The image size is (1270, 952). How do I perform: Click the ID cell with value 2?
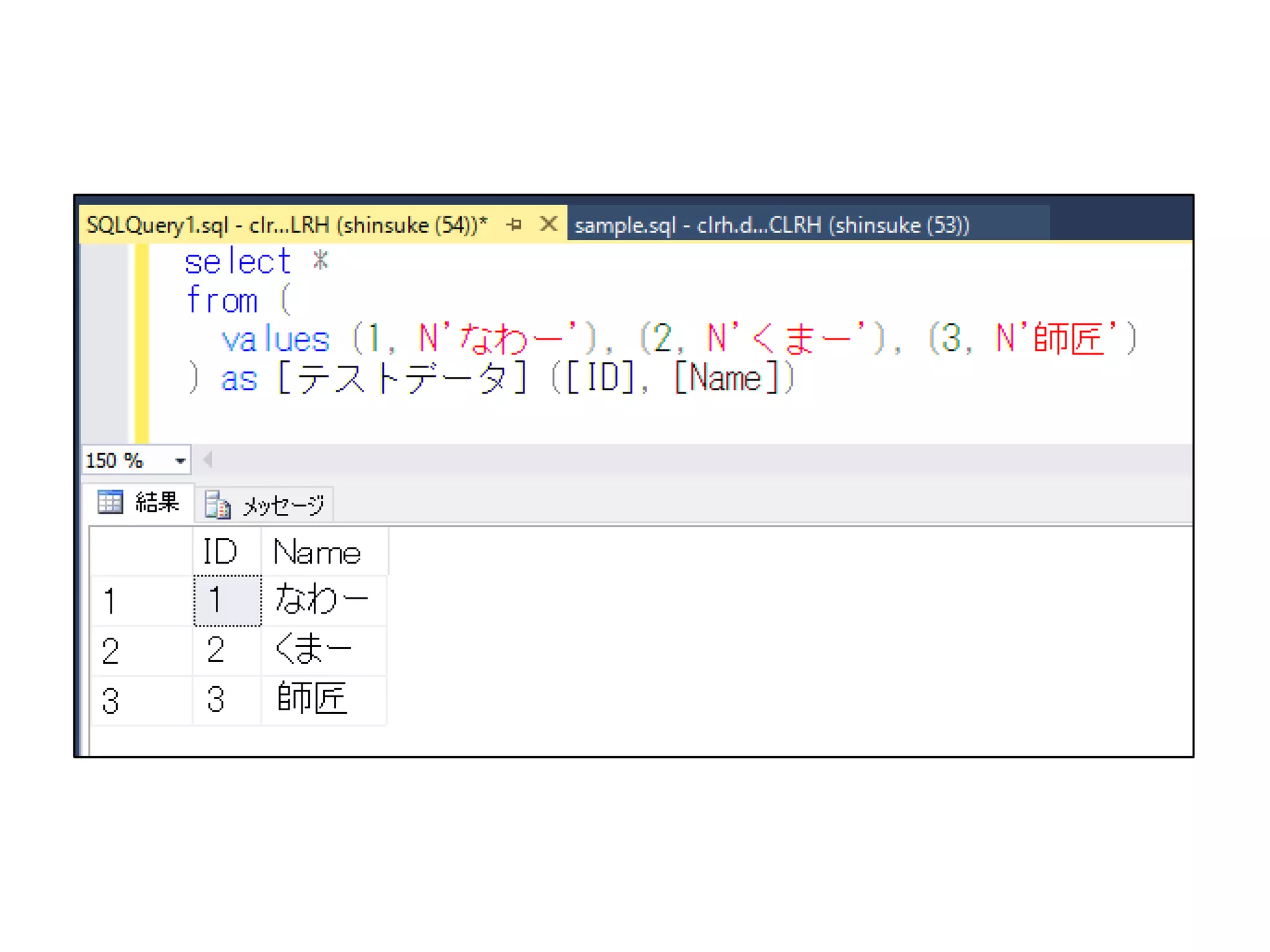[226, 650]
